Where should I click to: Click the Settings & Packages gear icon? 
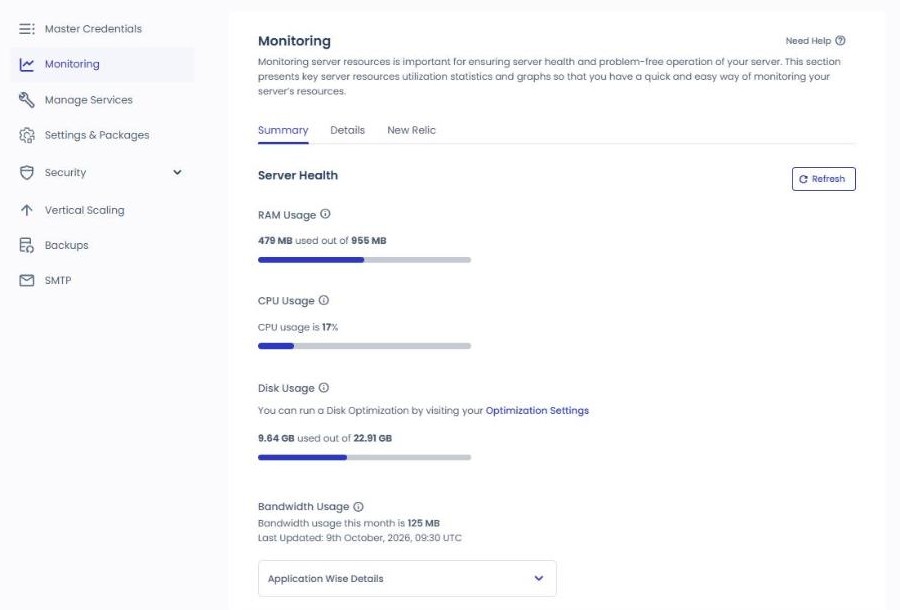pos(26,135)
